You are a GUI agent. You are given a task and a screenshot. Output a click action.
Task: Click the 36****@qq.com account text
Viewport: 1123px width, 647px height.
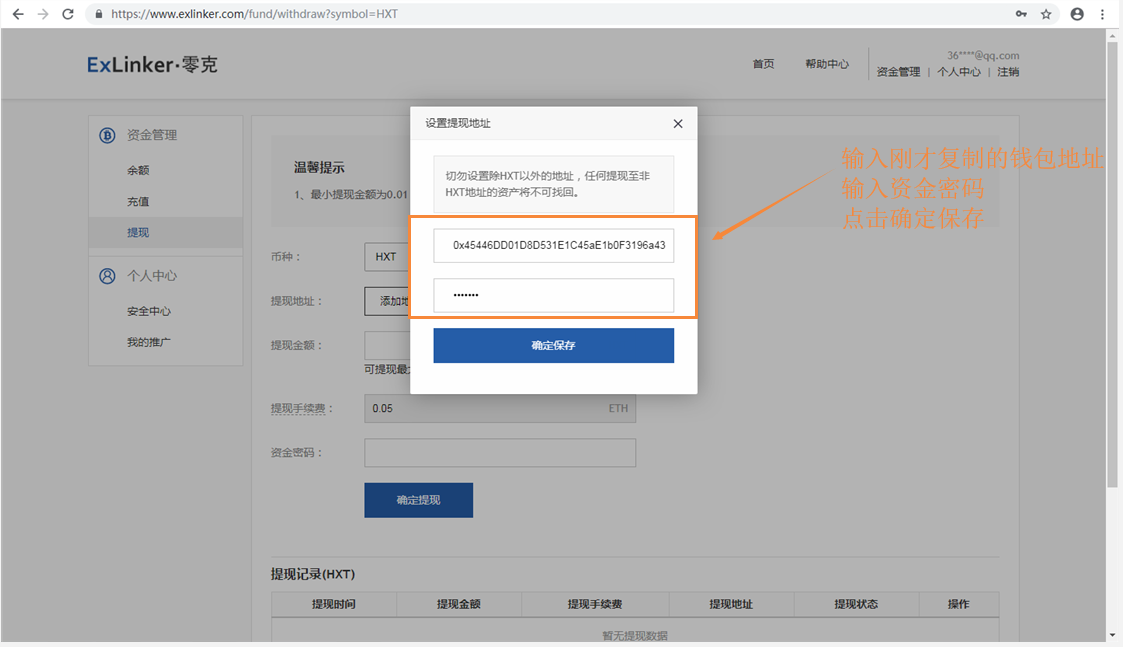click(x=983, y=55)
